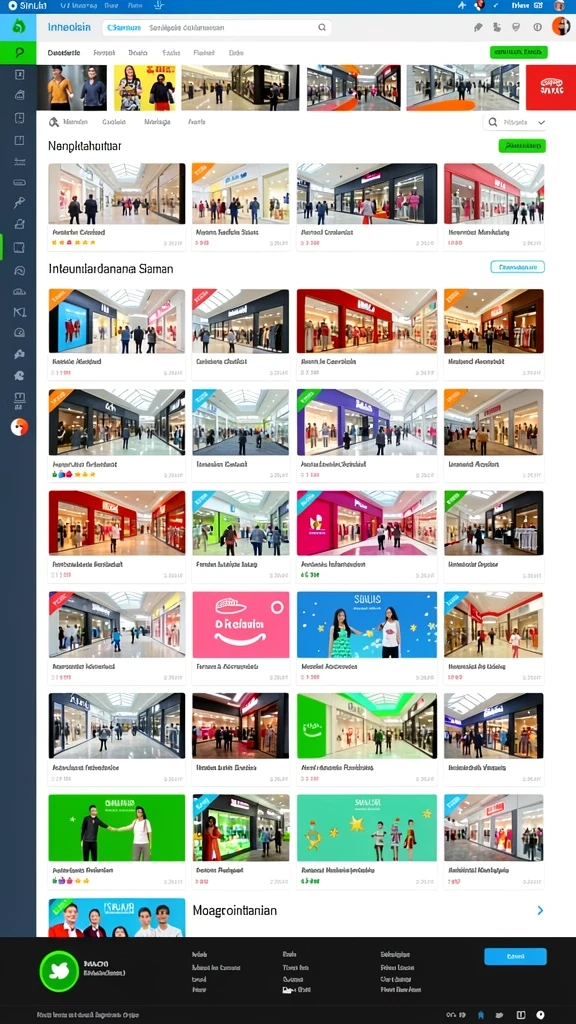This screenshot has height=1024, width=576.
Task: Click the Inteuniardanana Saman section heading
Action: click(x=110, y=268)
